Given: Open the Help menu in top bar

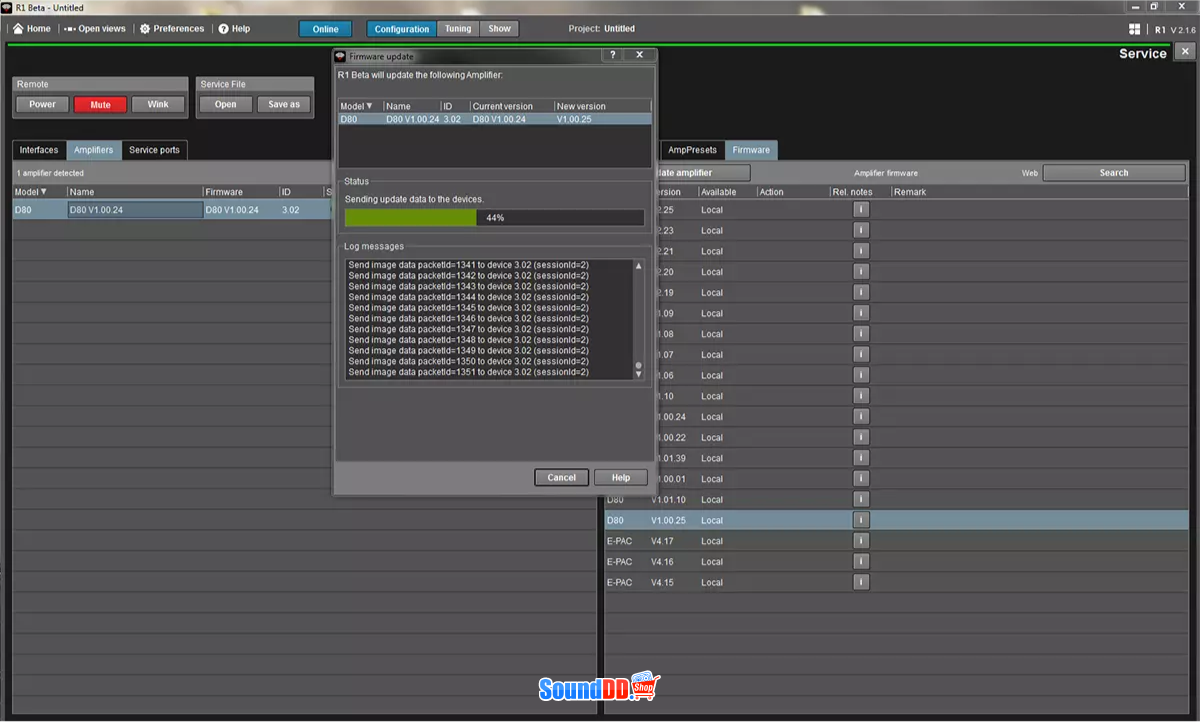Looking at the screenshot, I should (234, 29).
